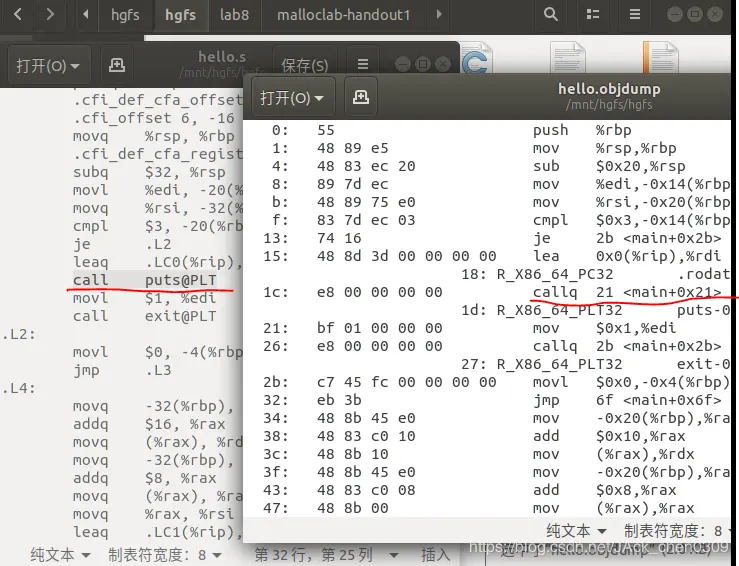Open C source file icon in file manager
This screenshot has height=566, width=739.
click(x=476, y=58)
